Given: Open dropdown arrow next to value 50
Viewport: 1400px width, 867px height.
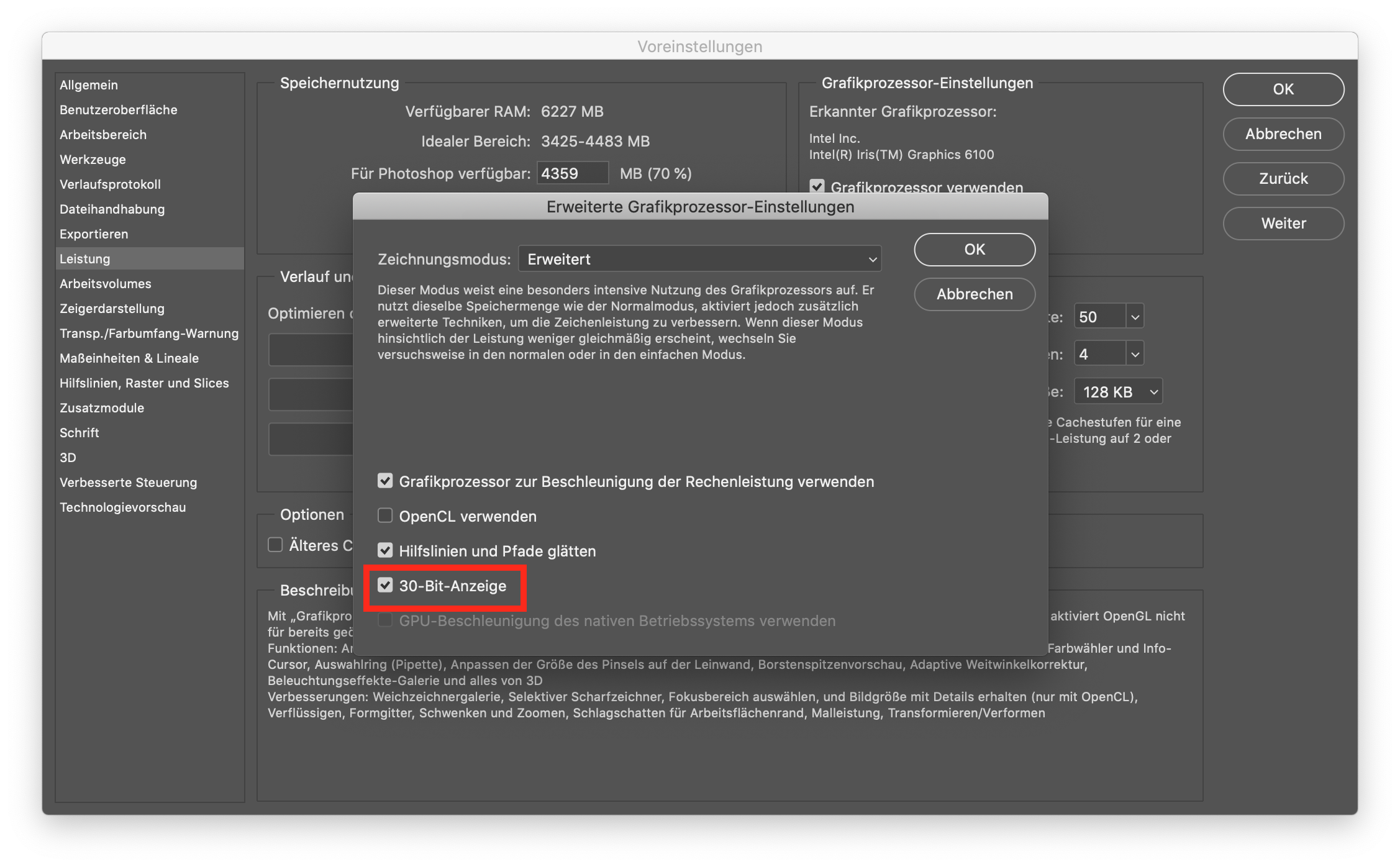Looking at the screenshot, I should coord(1135,317).
